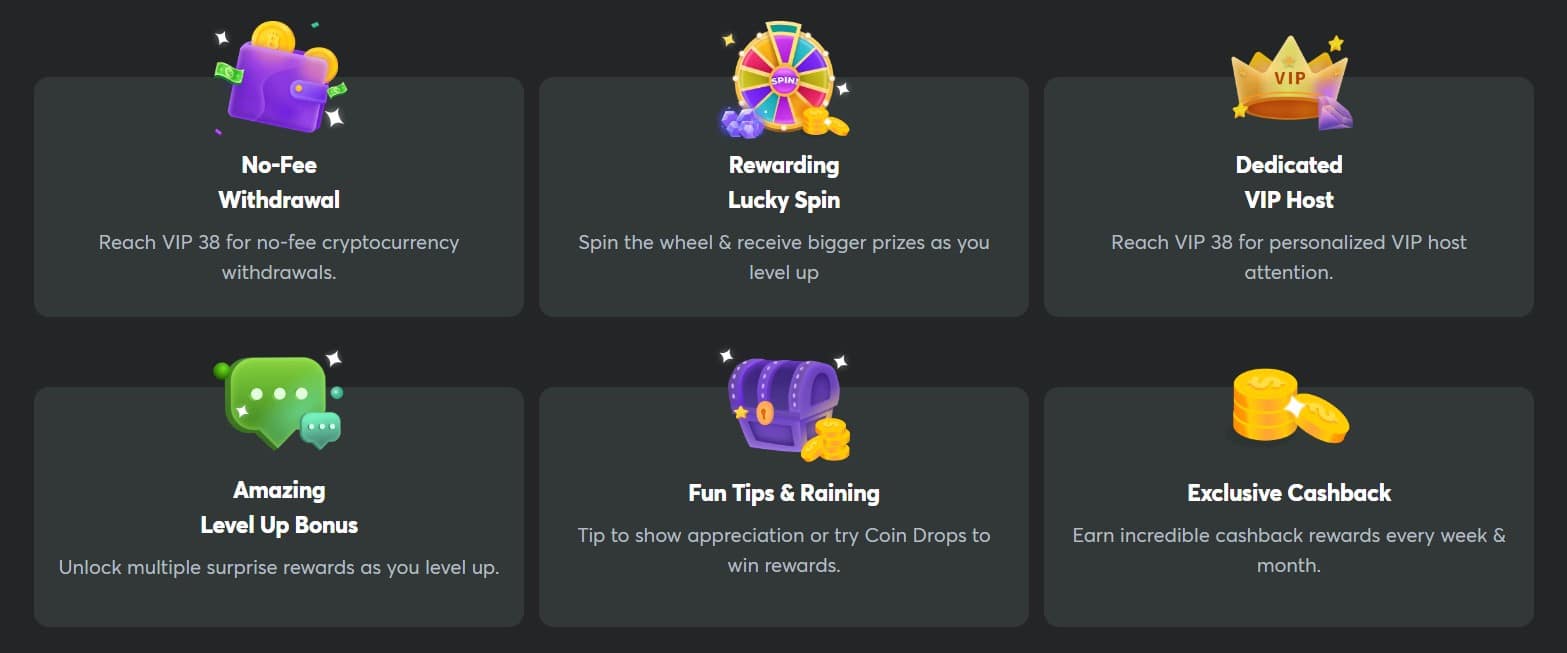The image size is (1567, 653).
Task: Click the personalized VIP host attention text
Action: pyautogui.click(x=1289, y=257)
